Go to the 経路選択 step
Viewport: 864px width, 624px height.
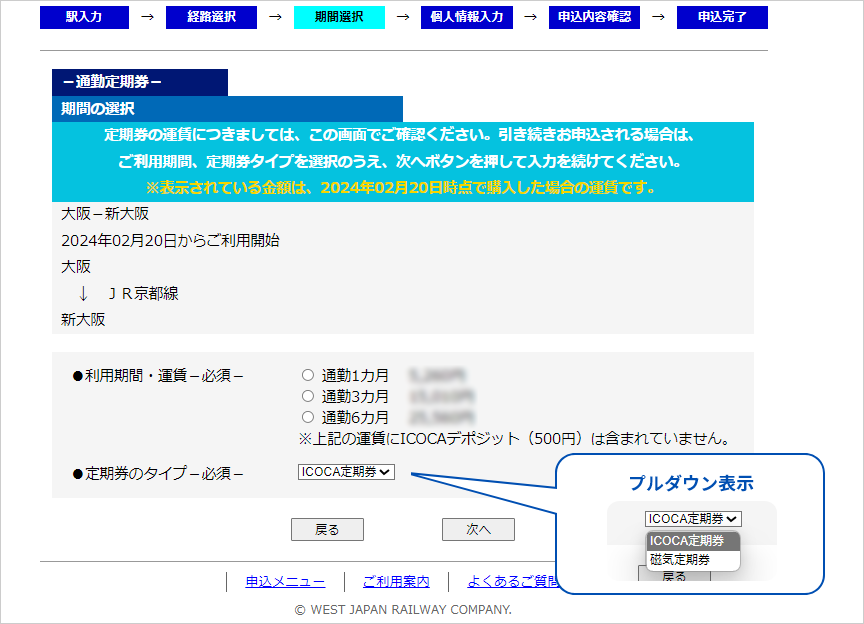211,17
